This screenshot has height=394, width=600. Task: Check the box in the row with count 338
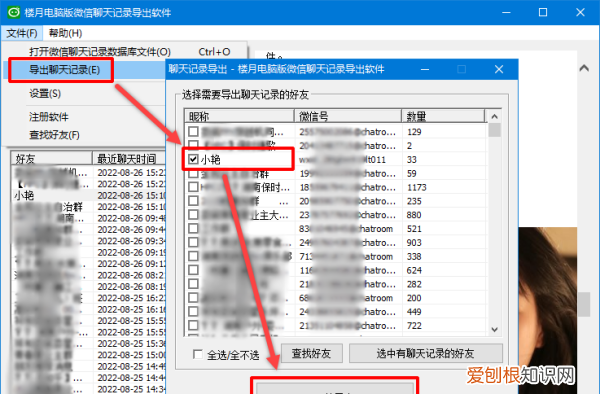(x=193, y=256)
